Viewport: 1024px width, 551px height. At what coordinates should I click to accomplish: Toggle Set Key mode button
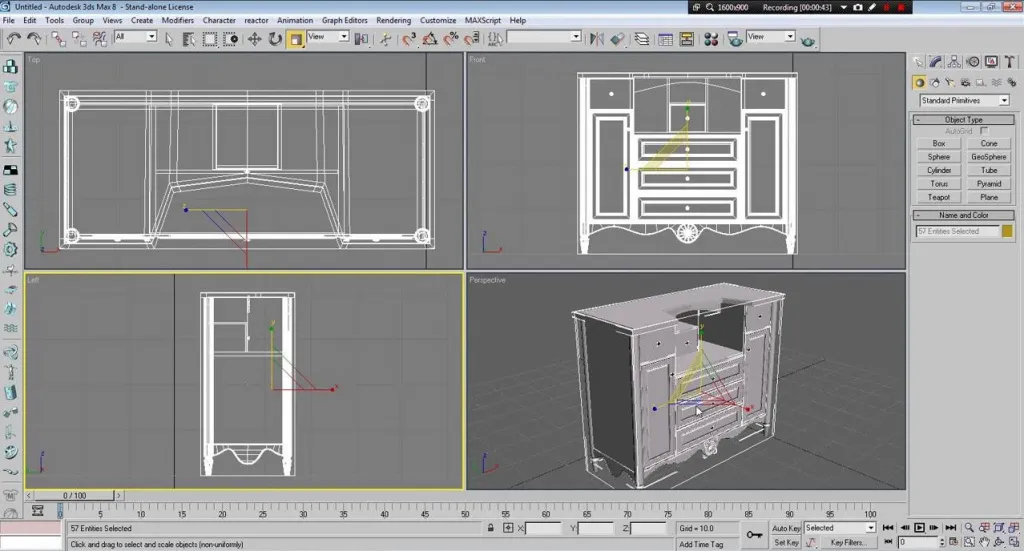tap(786, 543)
